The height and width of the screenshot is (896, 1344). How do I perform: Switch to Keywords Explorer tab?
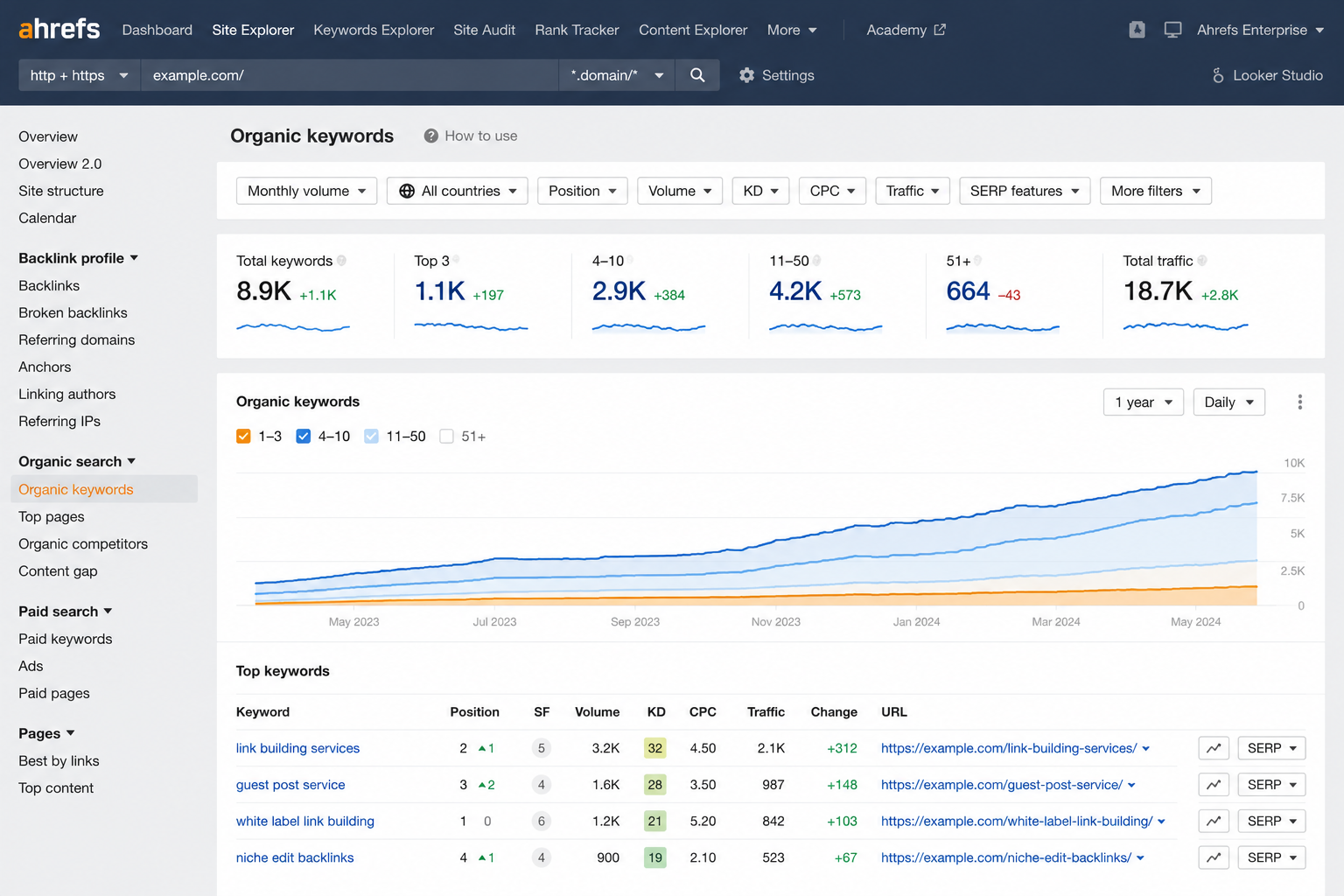[374, 30]
